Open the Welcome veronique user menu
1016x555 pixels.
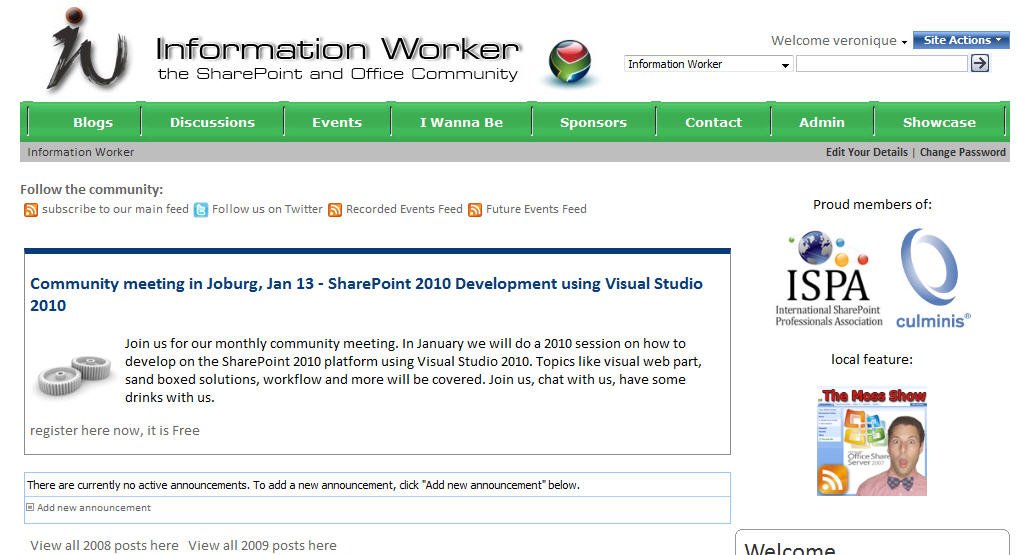[x=838, y=41]
